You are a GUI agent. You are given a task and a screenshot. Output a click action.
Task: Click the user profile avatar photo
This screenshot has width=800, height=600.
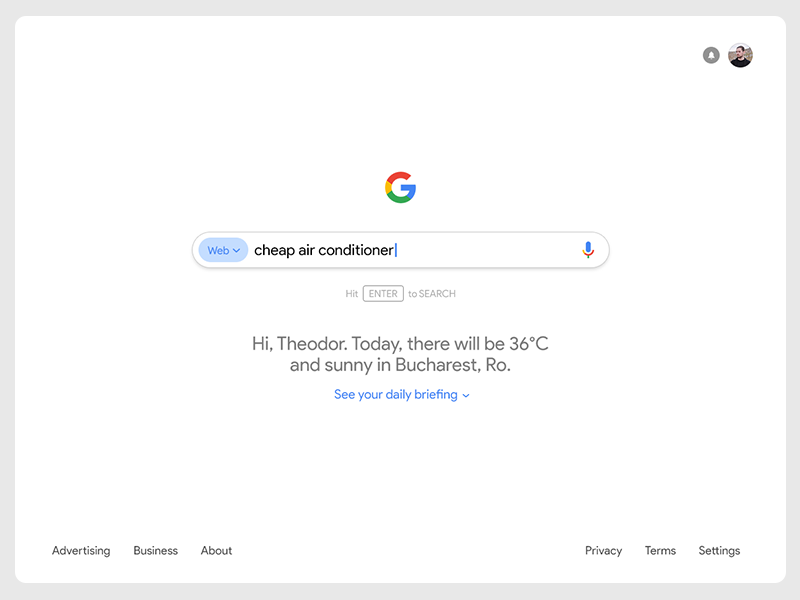(740, 55)
